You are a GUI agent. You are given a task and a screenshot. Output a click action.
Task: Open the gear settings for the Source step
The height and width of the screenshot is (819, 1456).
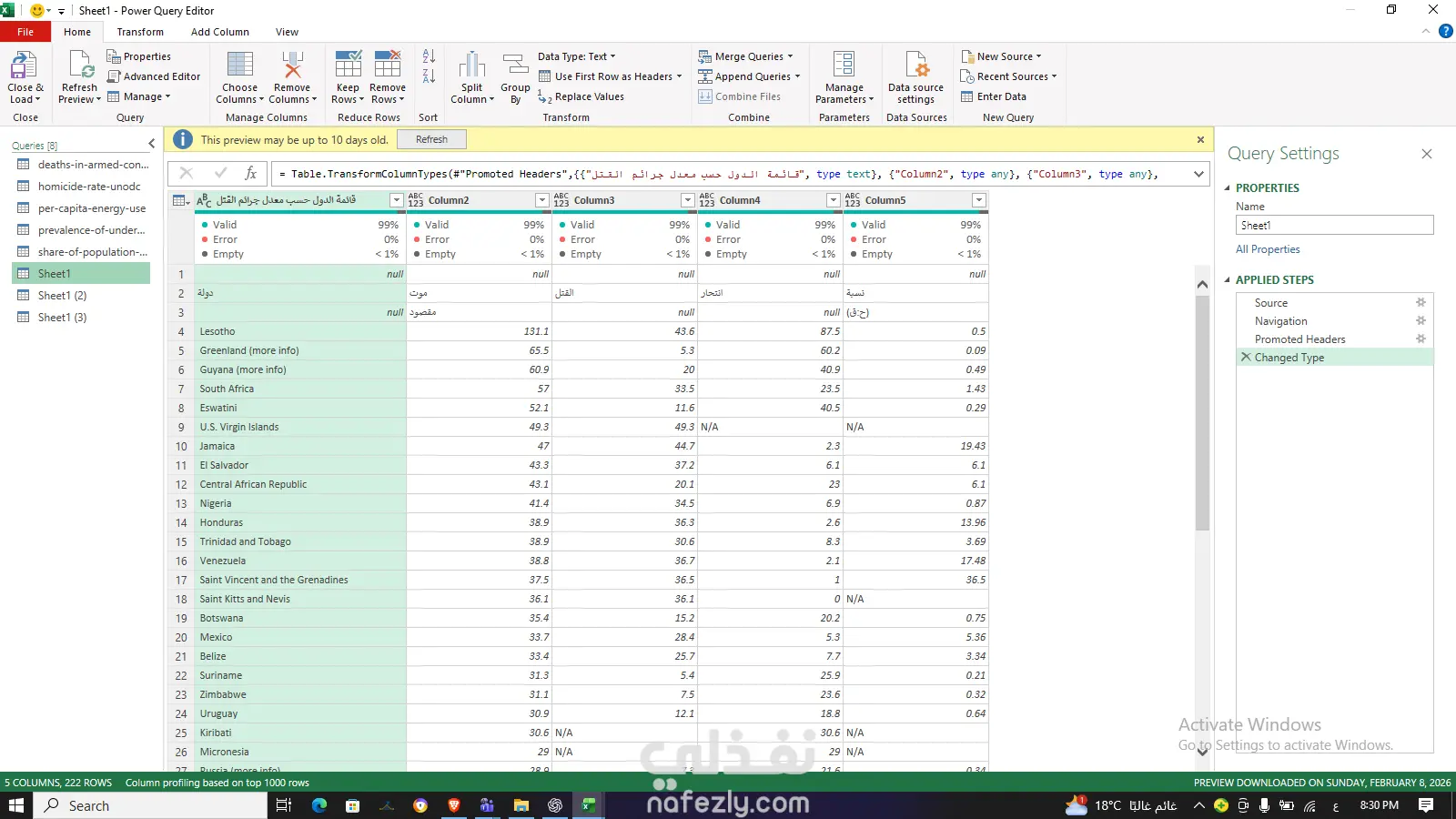point(1421,302)
